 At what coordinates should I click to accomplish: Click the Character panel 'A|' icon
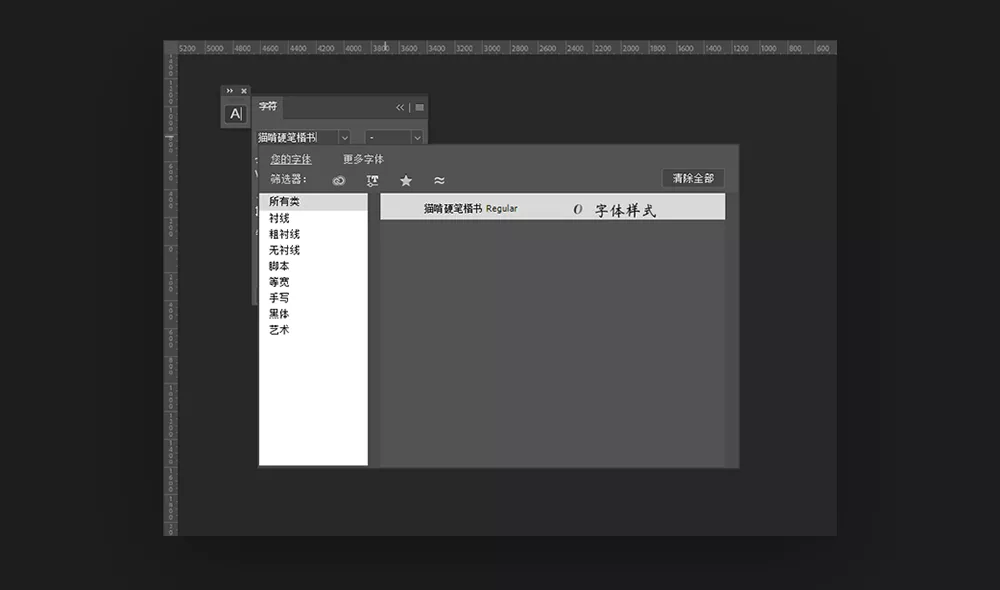[235, 114]
